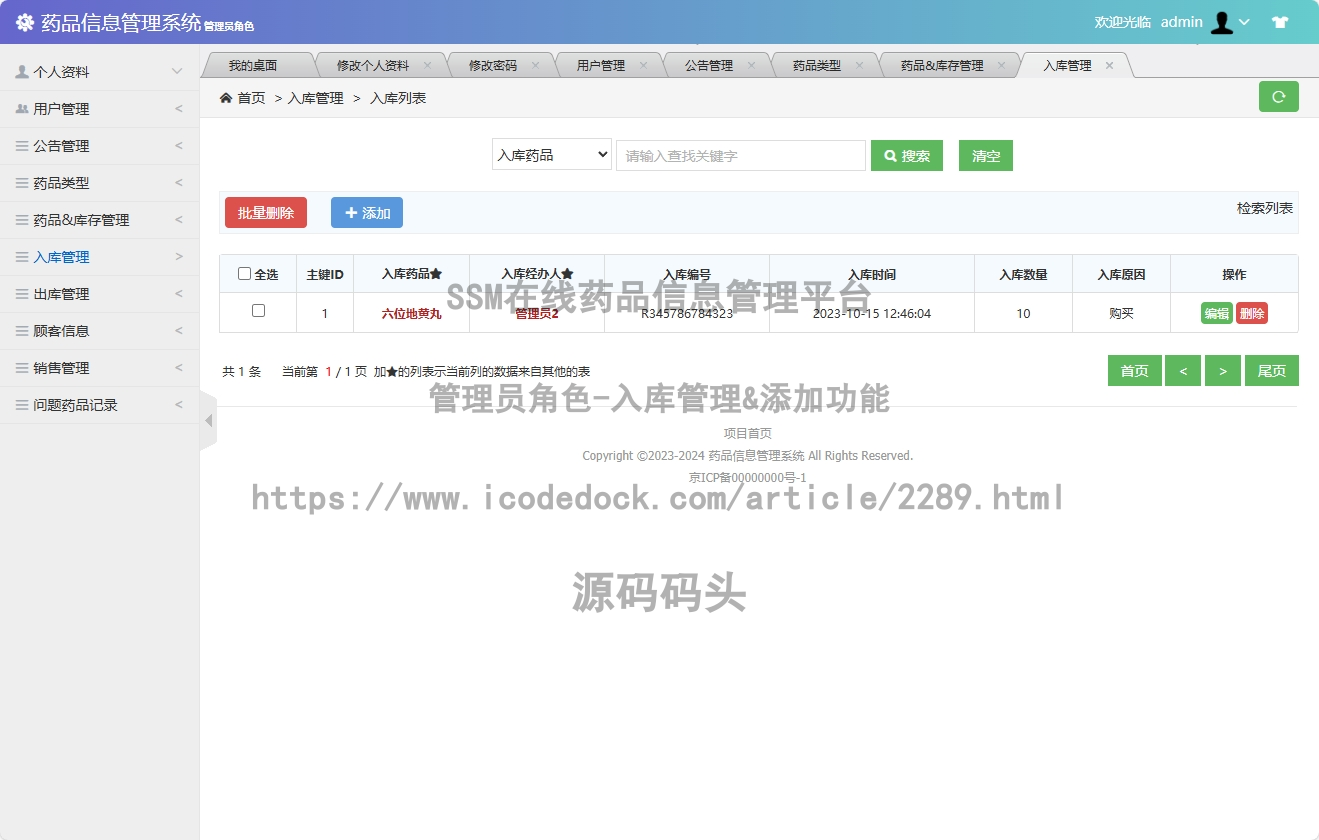Click the red 批量删除 button

[x=266, y=213]
